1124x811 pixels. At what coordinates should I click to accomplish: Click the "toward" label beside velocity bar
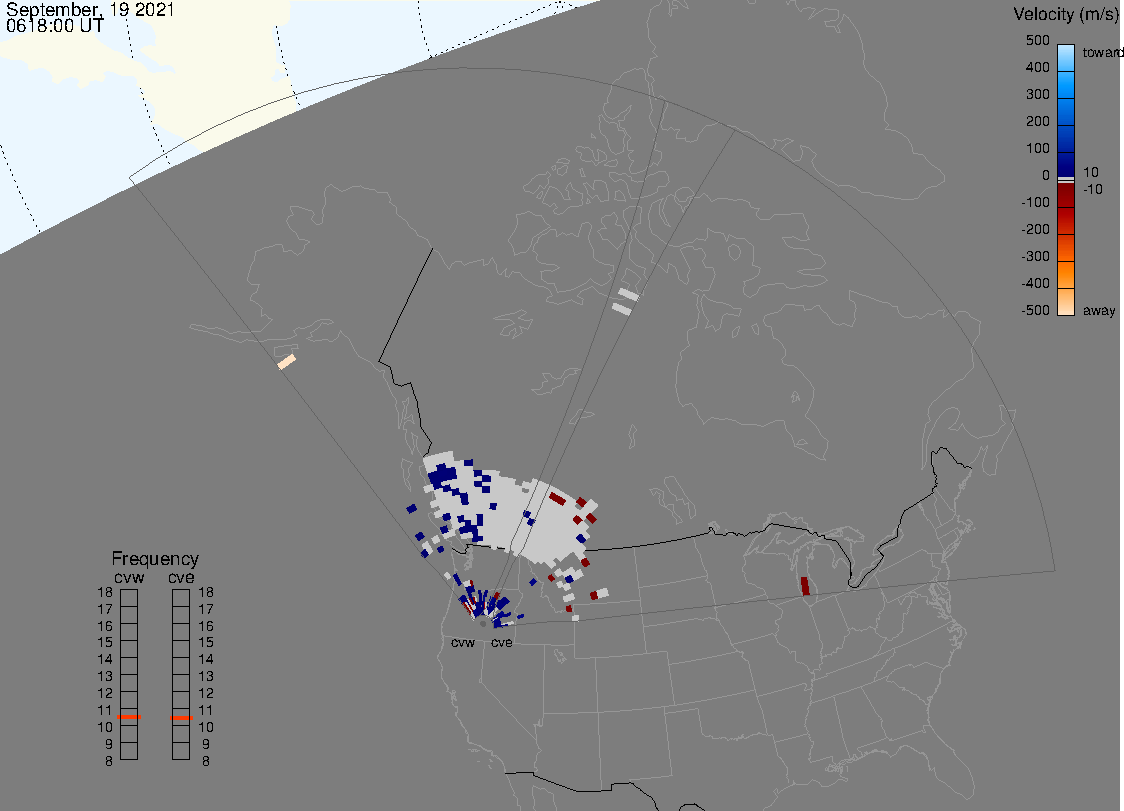[x=1103, y=52]
